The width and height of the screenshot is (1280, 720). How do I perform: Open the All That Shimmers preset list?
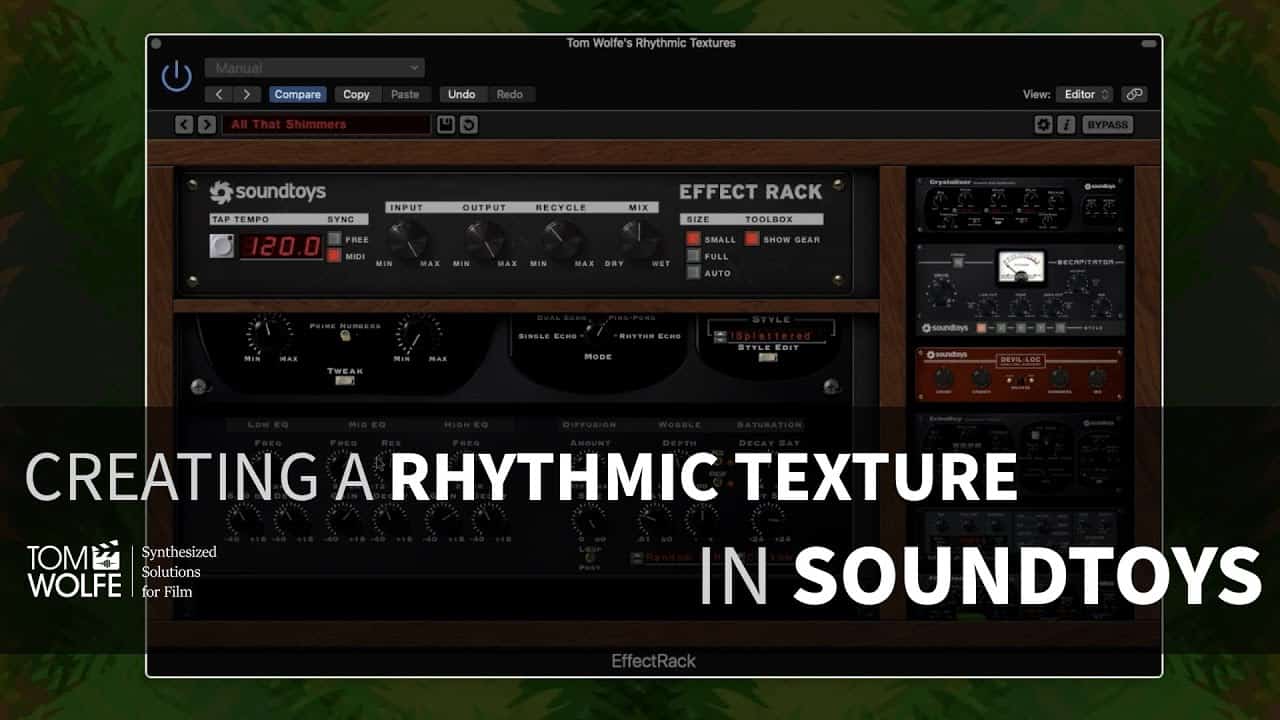[326, 125]
